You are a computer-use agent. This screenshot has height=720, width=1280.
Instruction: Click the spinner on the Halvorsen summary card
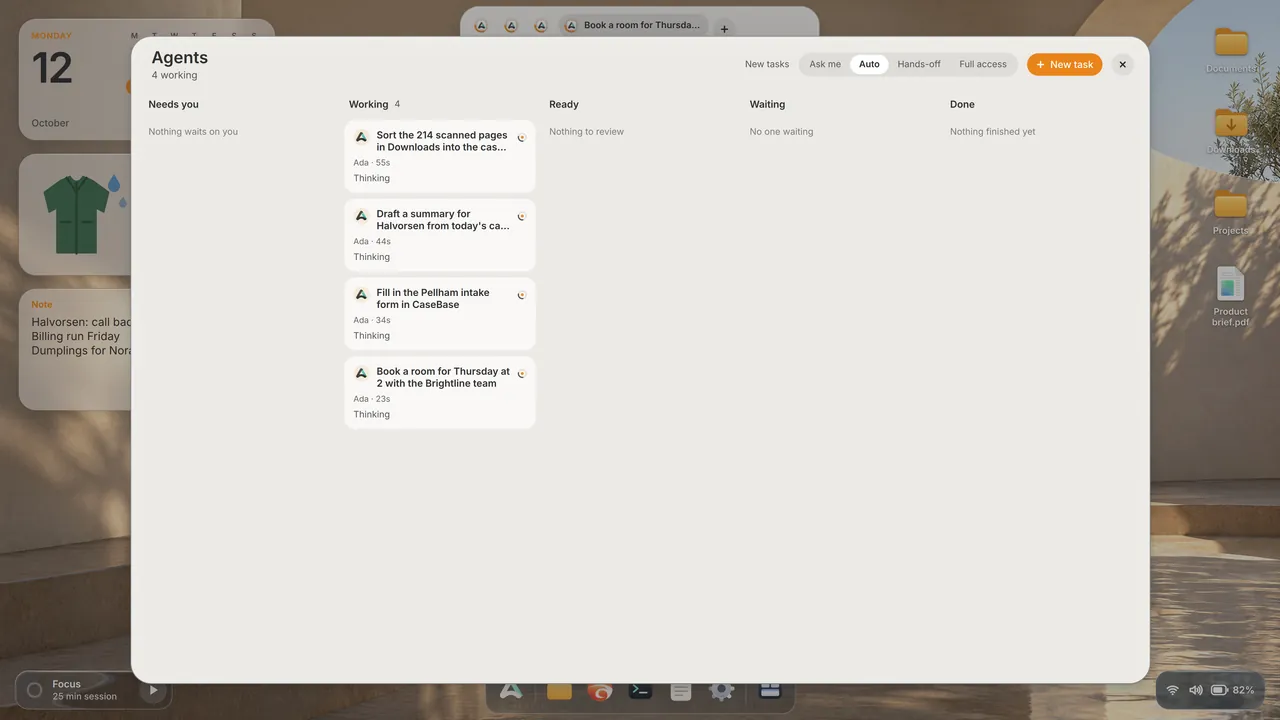pos(521,216)
